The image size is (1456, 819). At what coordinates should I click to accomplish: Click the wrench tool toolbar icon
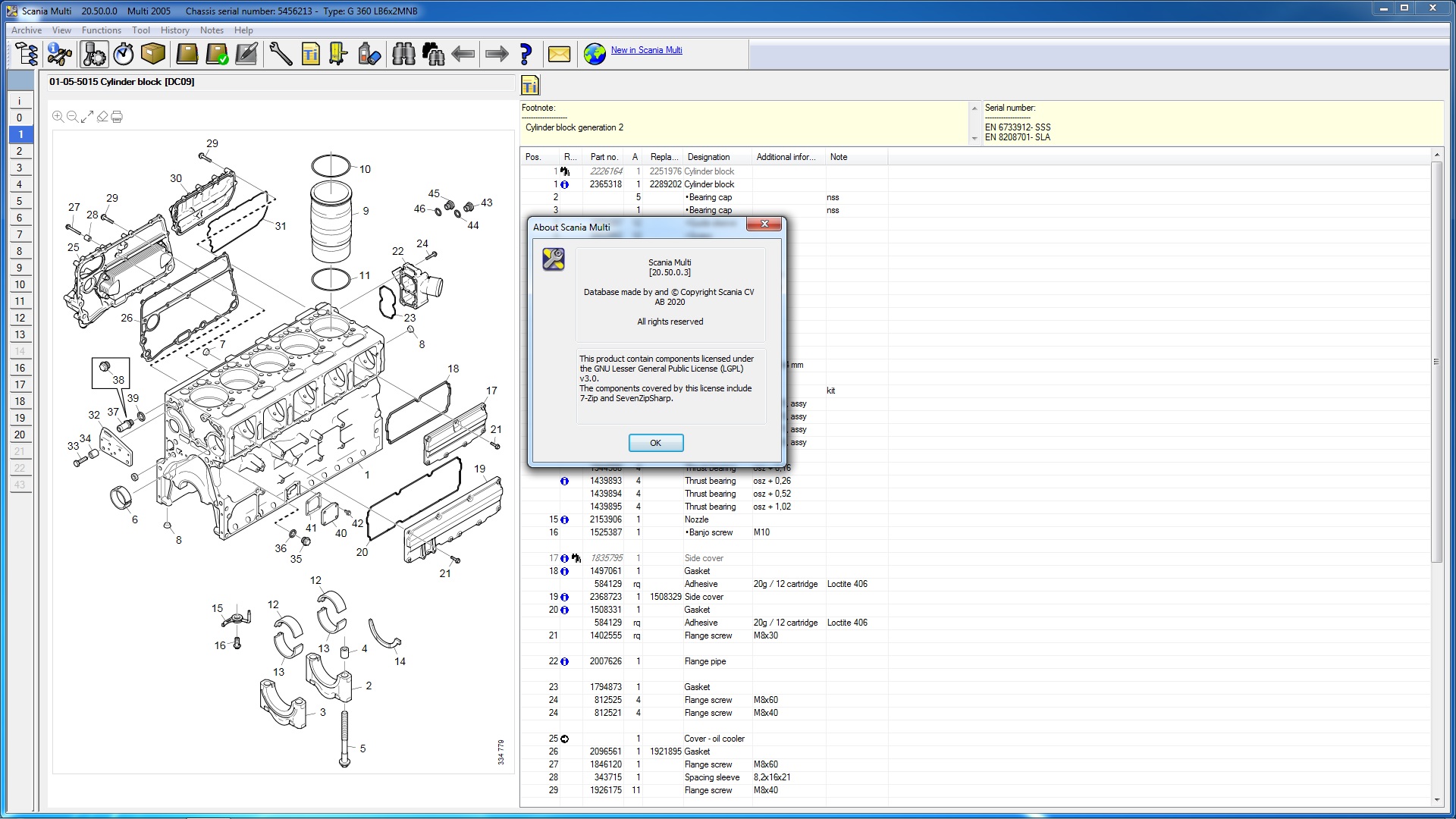[281, 54]
